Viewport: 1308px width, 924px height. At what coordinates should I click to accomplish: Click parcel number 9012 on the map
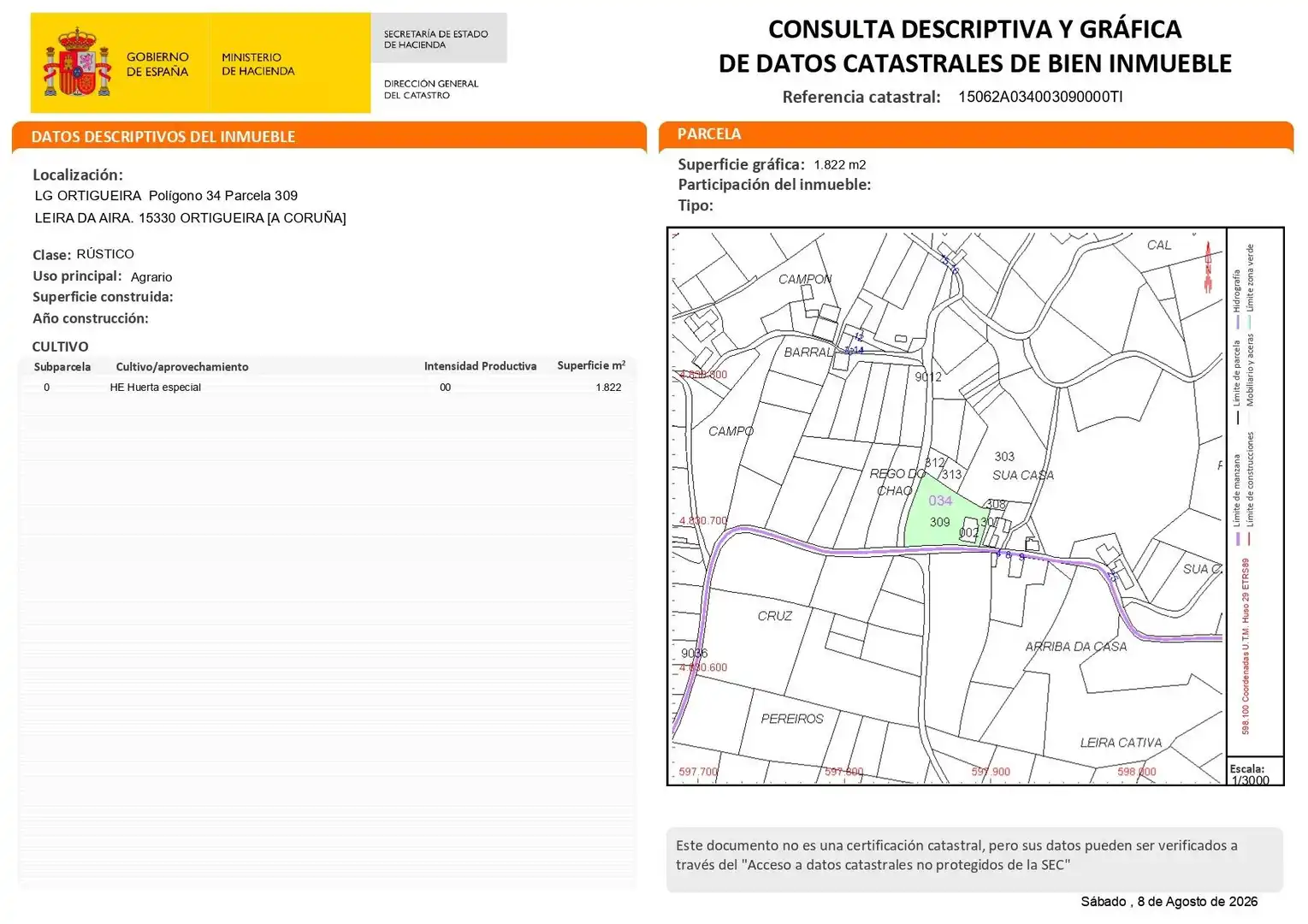click(x=928, y=377)
